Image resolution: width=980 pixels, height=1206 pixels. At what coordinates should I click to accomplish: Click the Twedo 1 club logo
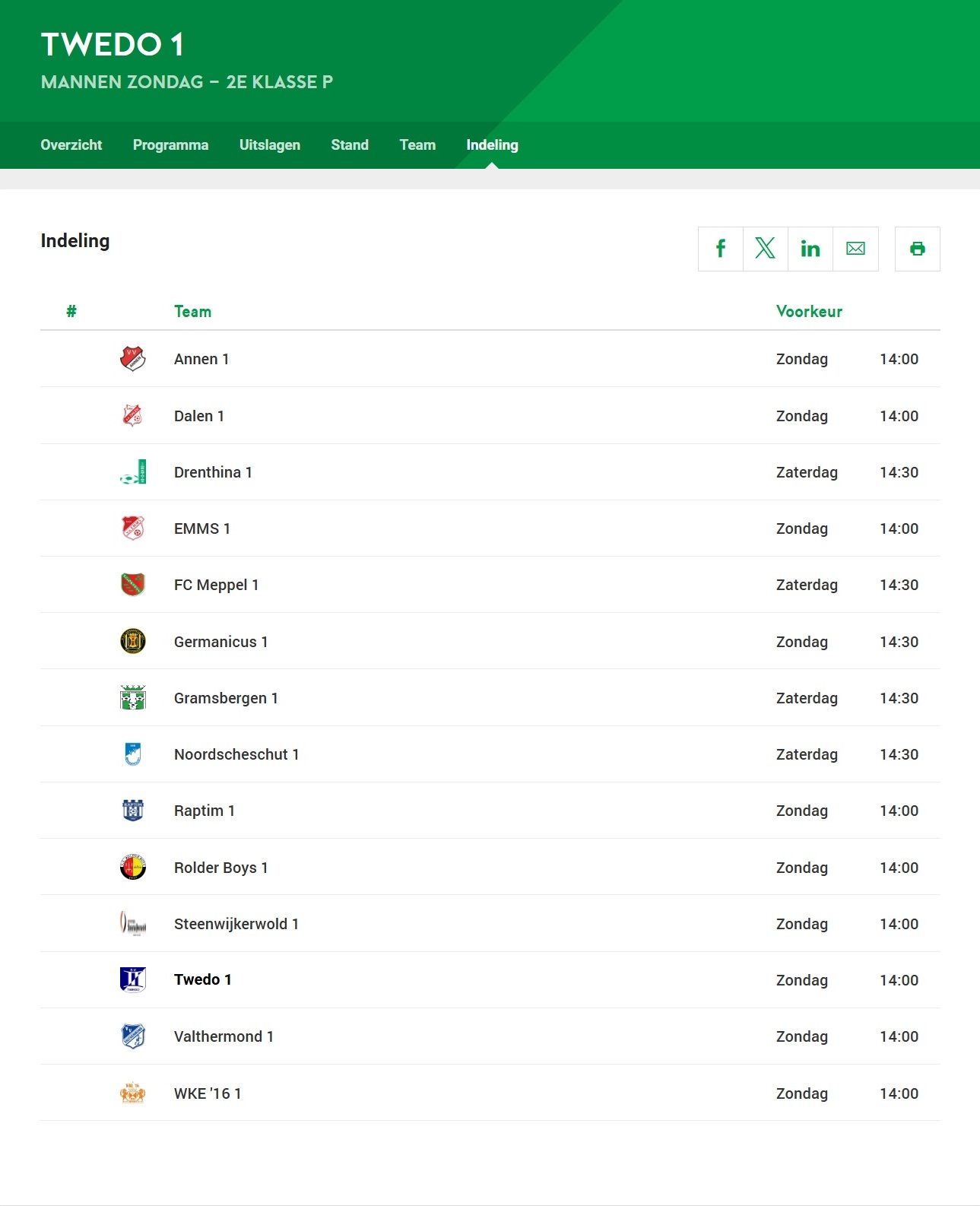133,980
